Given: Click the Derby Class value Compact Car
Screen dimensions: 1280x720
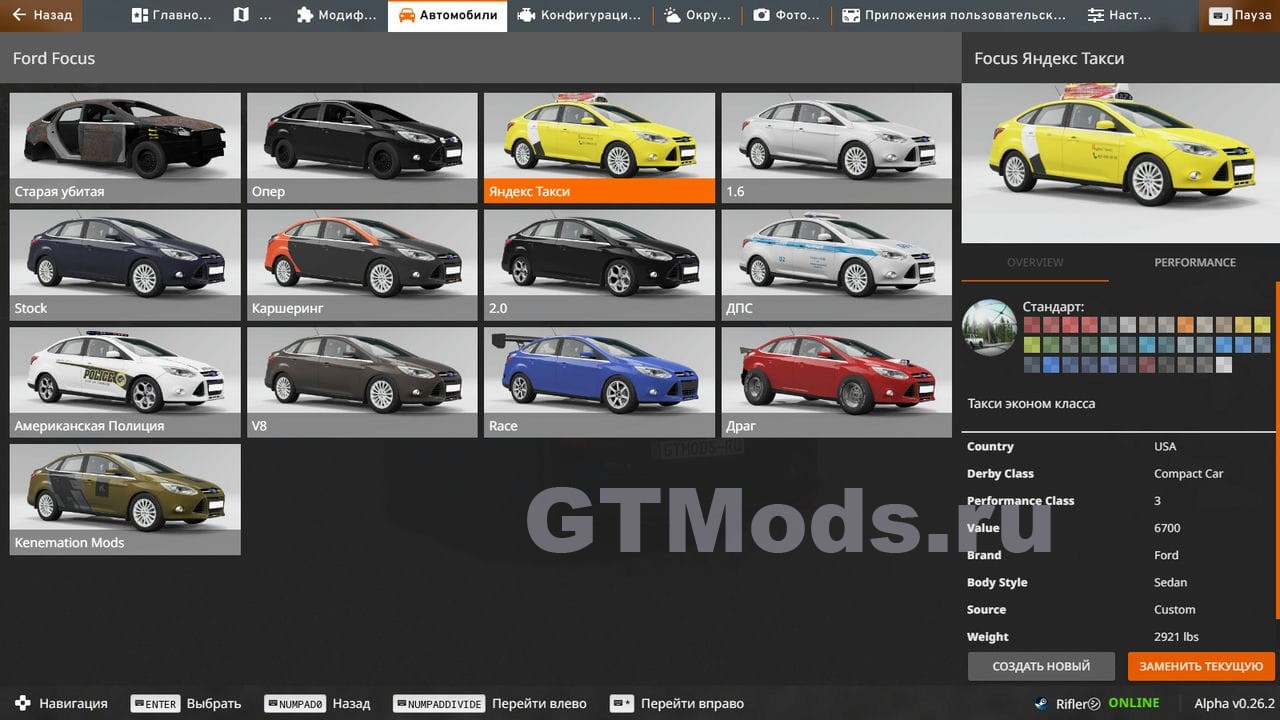Looking at the screenshot, I should coord(1188,473).
